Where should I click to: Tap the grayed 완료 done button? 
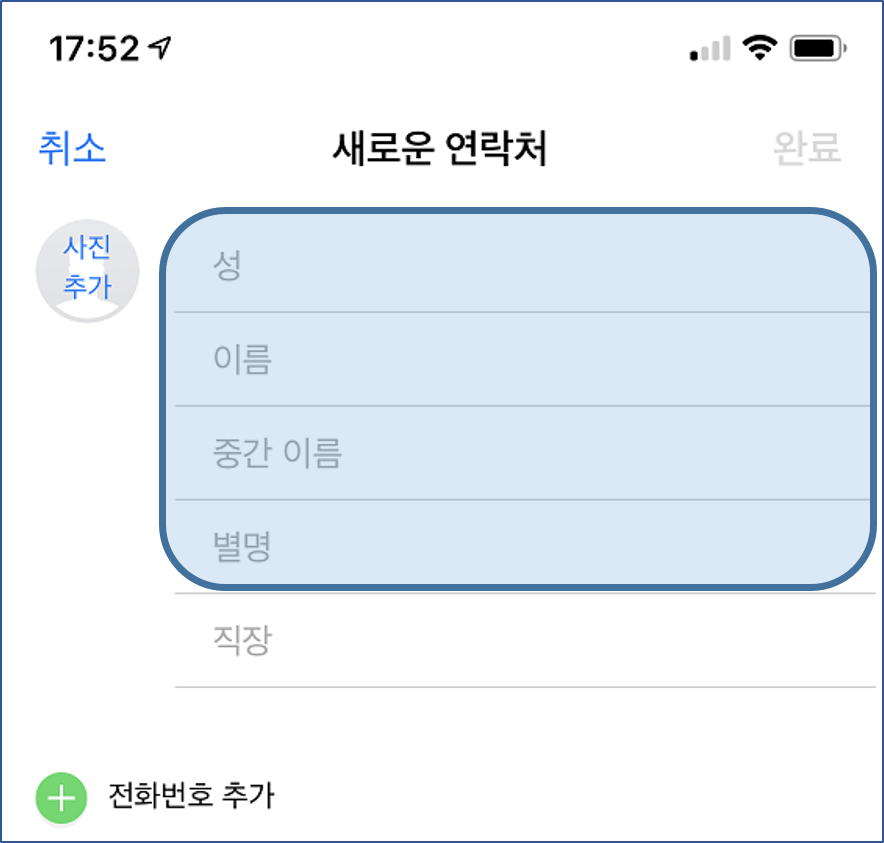807,148
